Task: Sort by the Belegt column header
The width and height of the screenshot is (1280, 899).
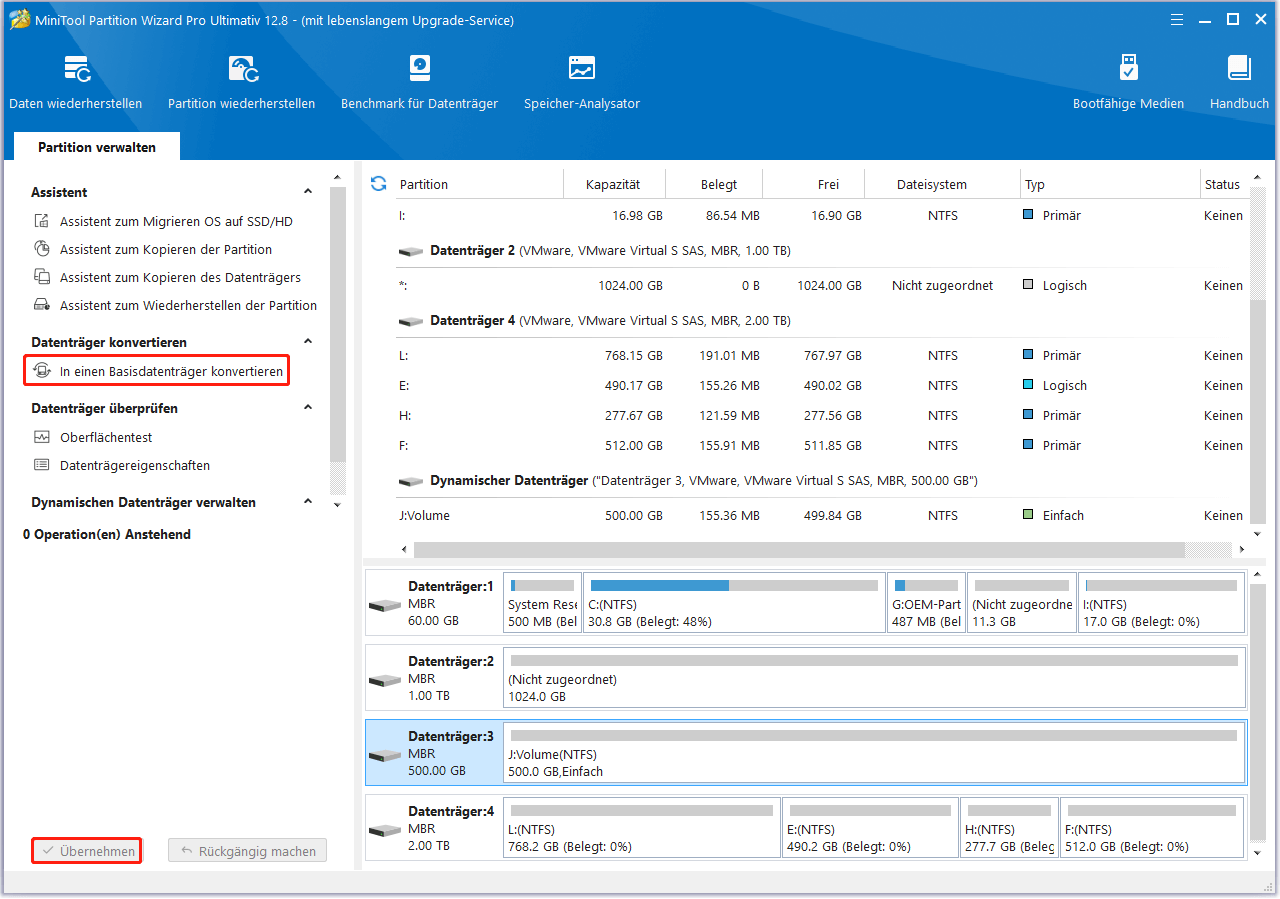Action: (x=719, y=185)
